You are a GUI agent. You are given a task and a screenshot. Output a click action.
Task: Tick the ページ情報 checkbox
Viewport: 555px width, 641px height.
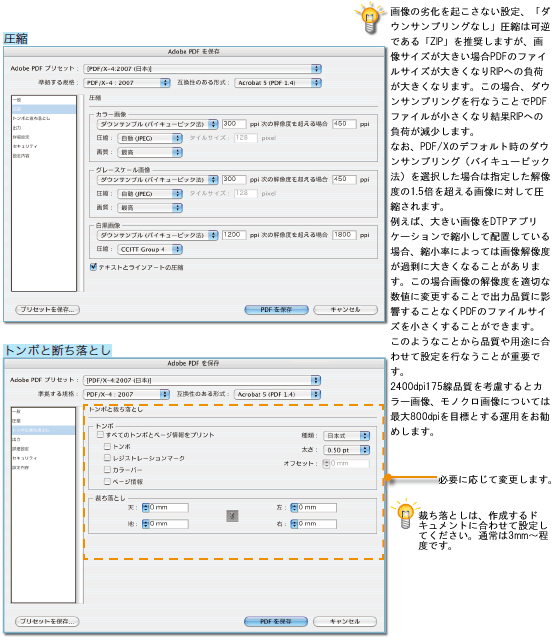(107, 481)
